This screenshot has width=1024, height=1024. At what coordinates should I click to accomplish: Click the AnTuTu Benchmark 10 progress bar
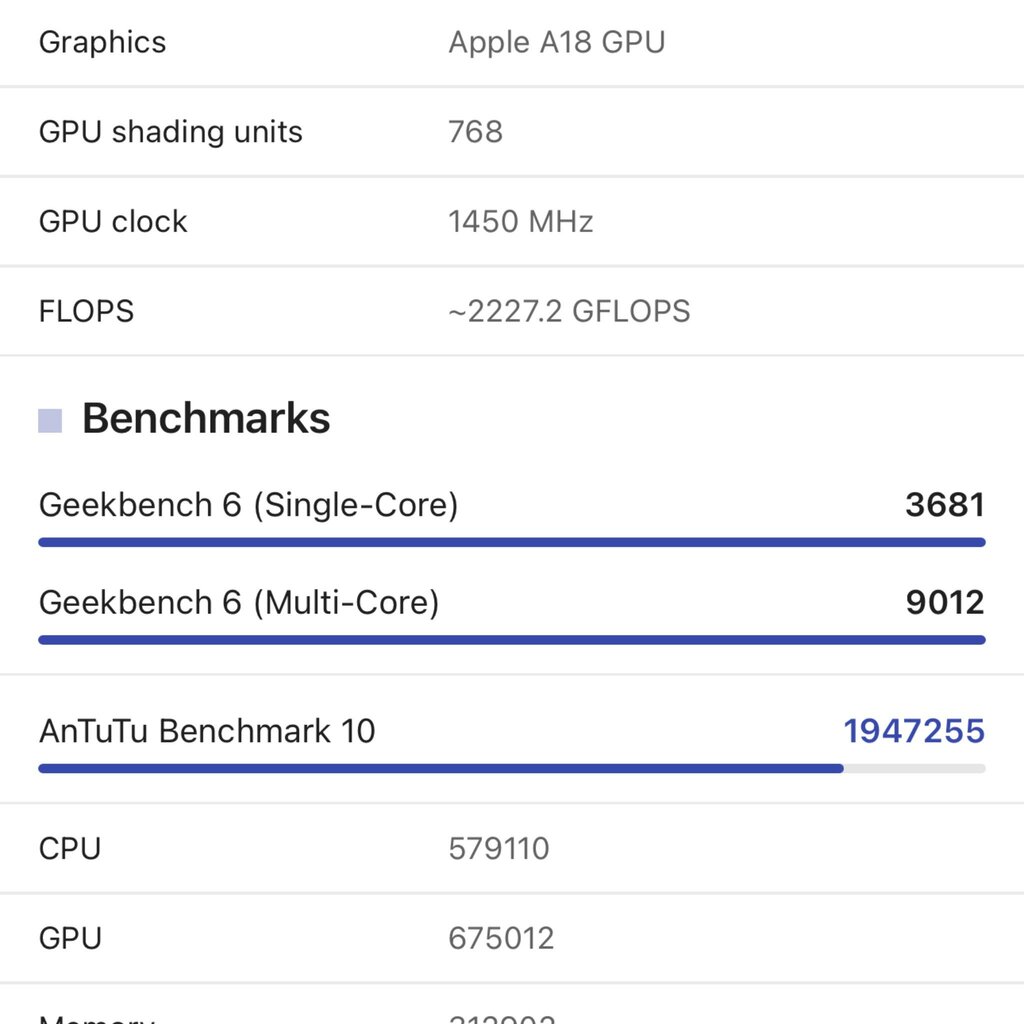click(511, 769)
